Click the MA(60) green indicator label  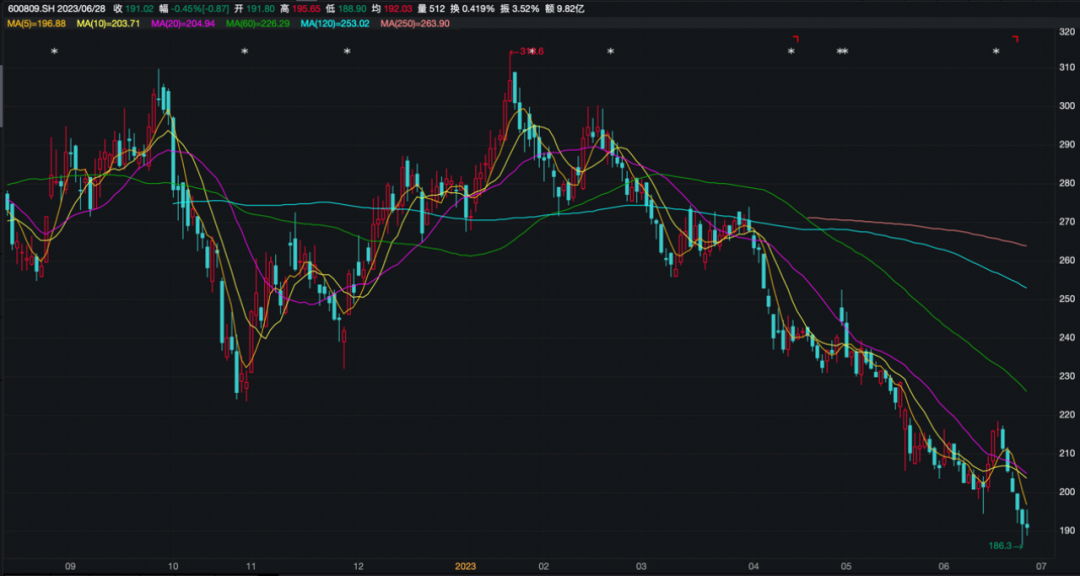point(258,22)
